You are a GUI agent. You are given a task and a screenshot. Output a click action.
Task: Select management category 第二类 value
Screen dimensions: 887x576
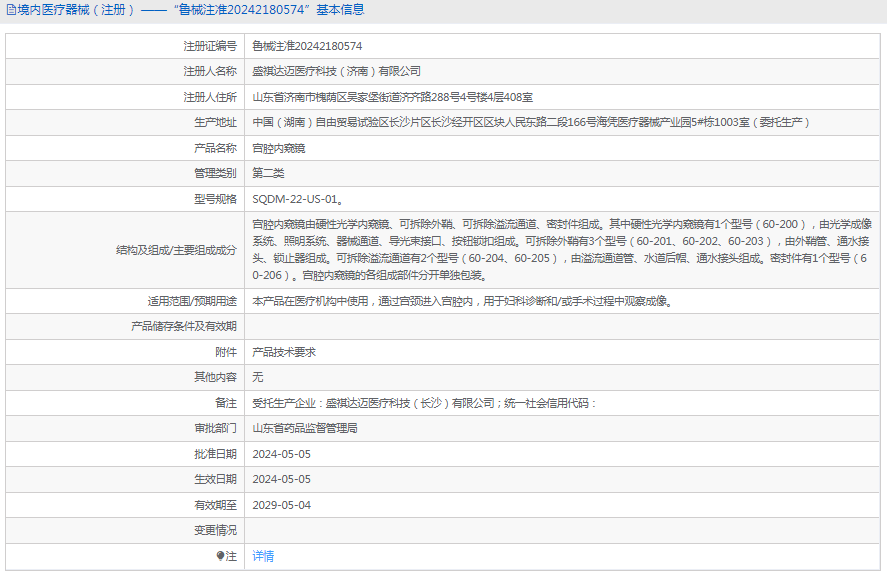(268, 173)
